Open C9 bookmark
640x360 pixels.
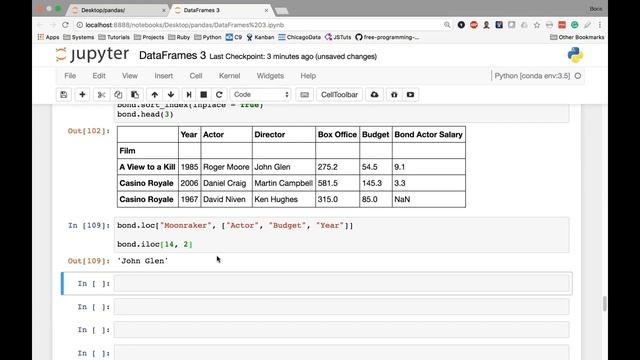234,37
